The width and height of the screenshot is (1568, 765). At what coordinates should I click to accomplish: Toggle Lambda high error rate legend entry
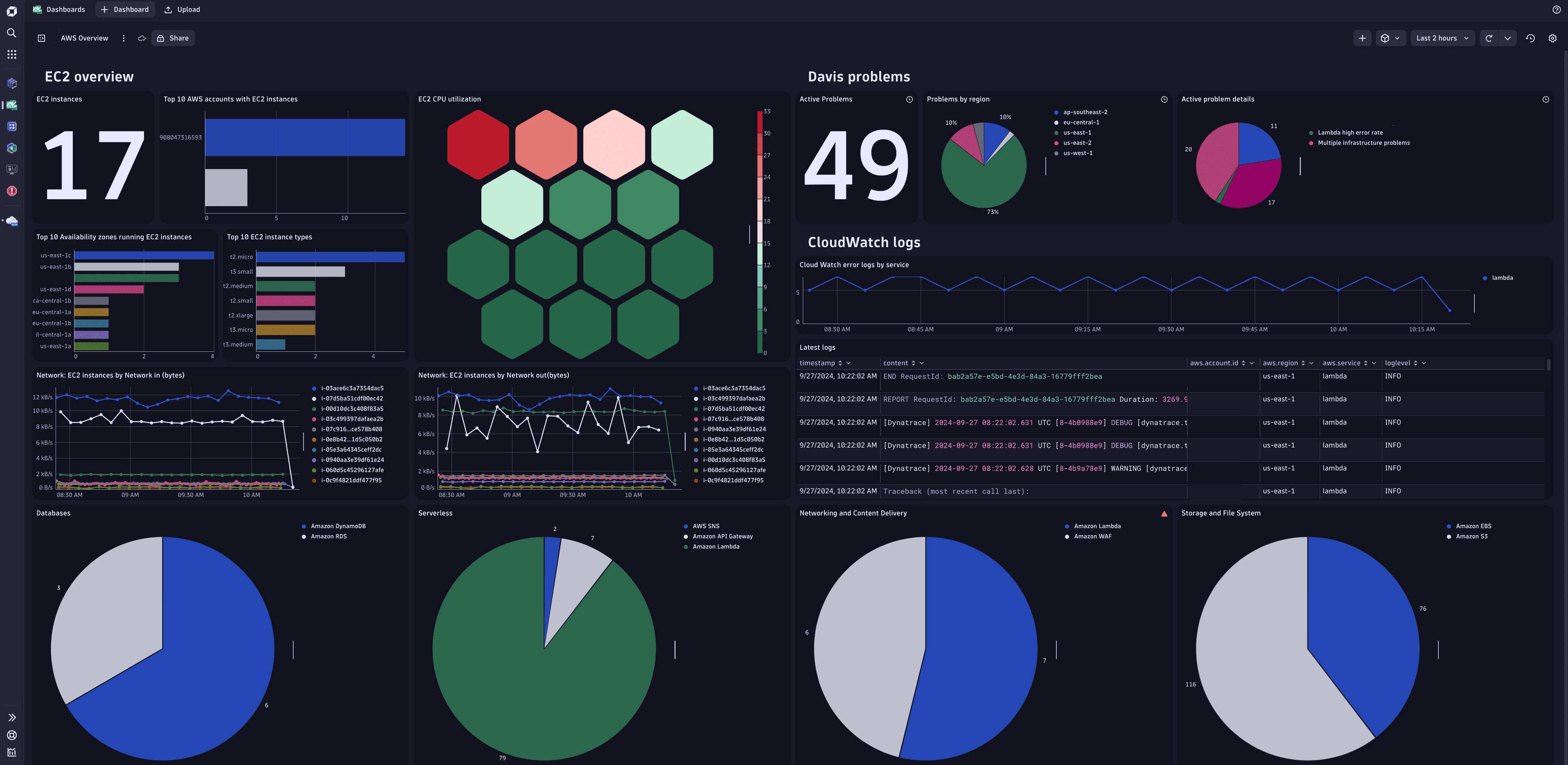click(1345, 133)
